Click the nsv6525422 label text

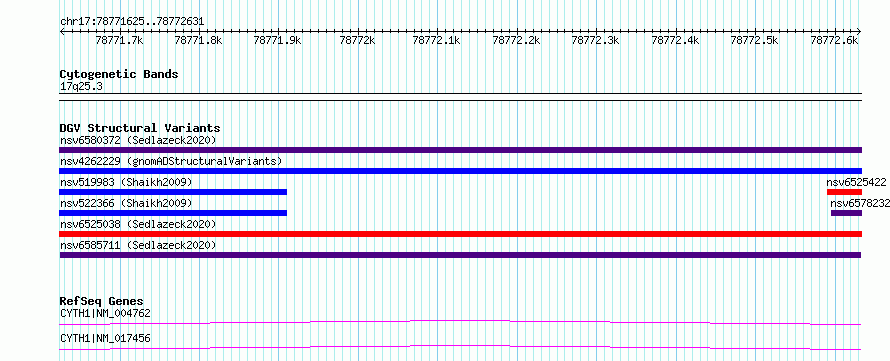856,182
